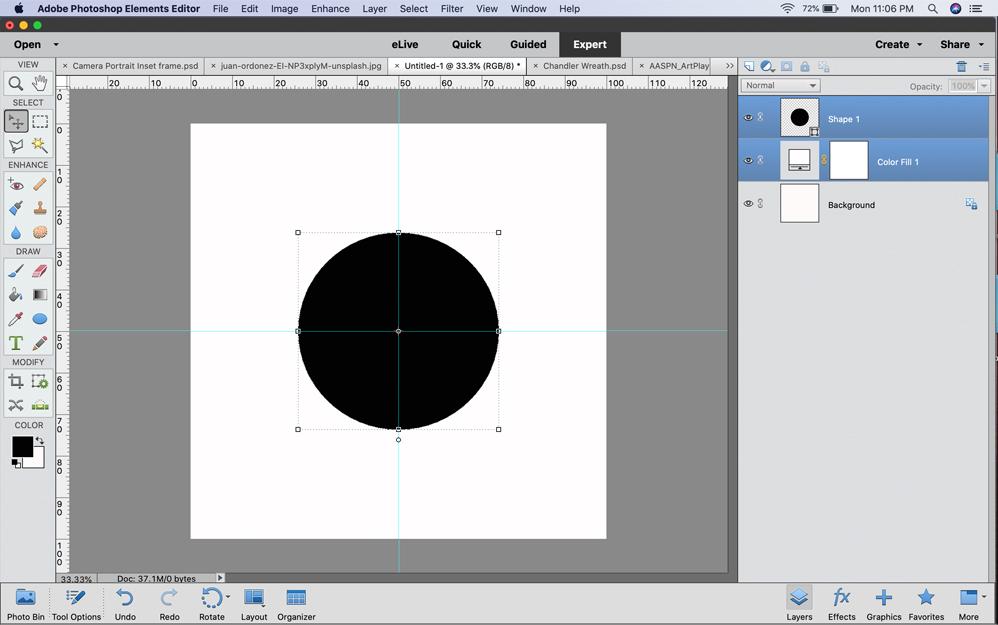Image resolution: width=998 pixels, height=625 pixels.
Task: Toggle lock transparent pixels in Layers panel
Action: coord(824,66)
